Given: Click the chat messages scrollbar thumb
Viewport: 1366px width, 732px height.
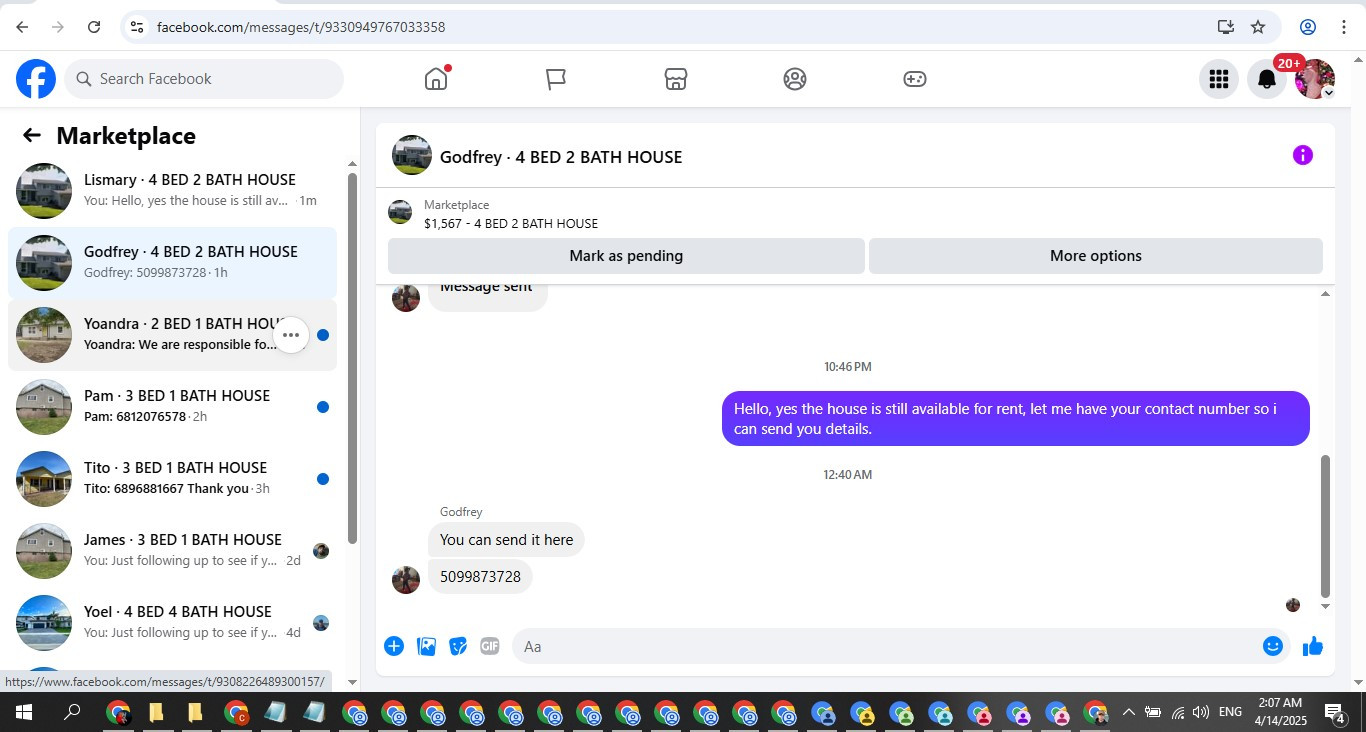Looking at the screenshot, I should (1326, 526).
